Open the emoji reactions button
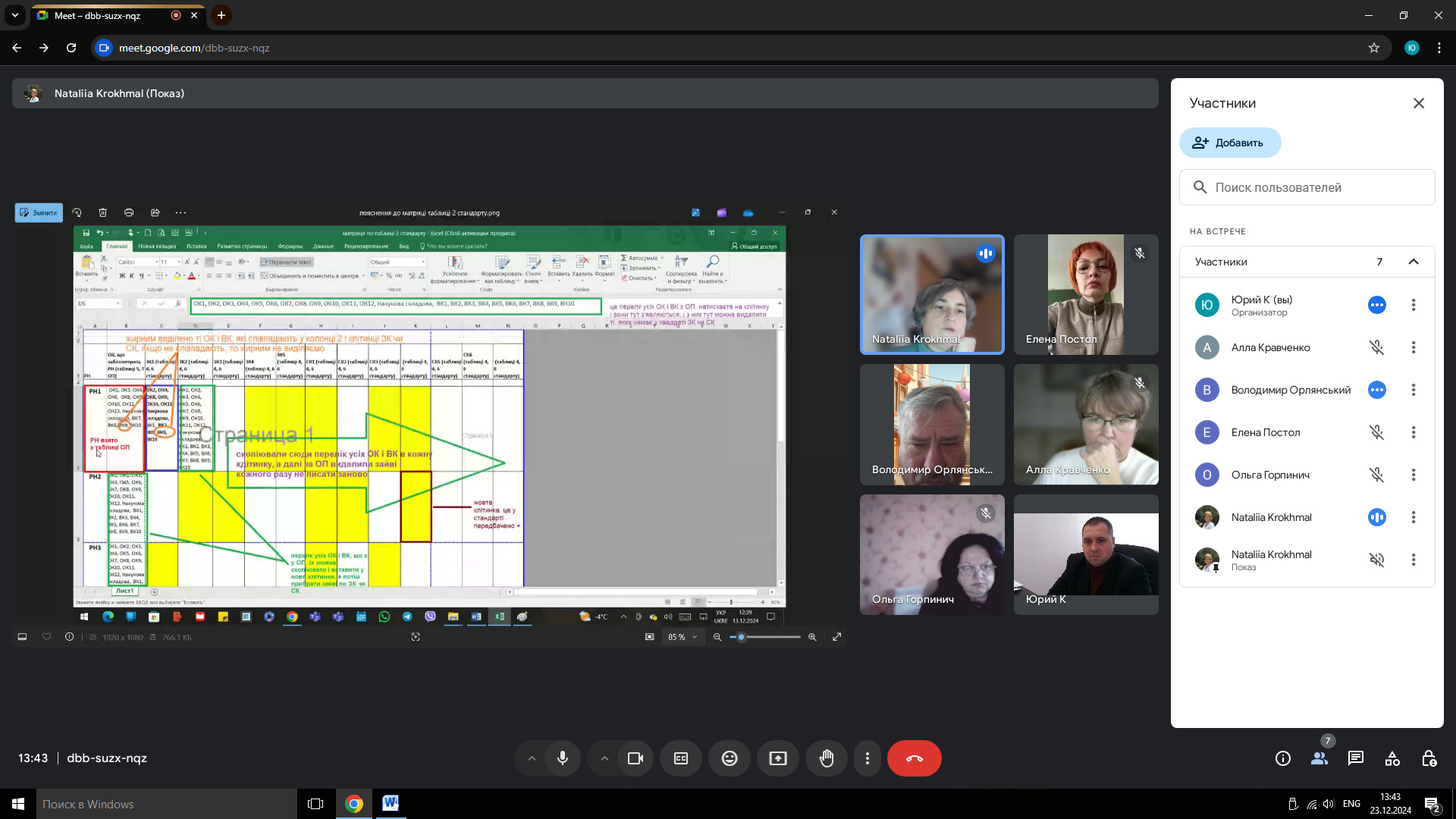This screenshot has width=1456, height=819. (x=730, y=758)
